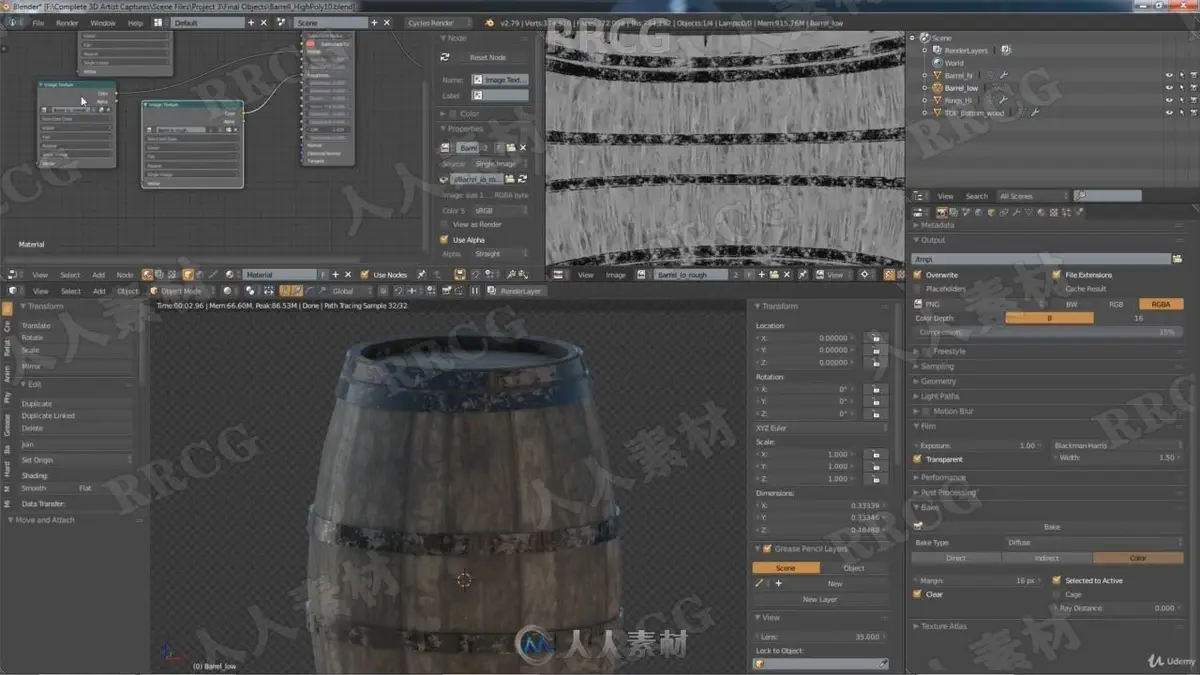Screen dimensions: 1200x675
Task: Open the Cycles Render engine dropdown
Action: (x=439, y=22)
